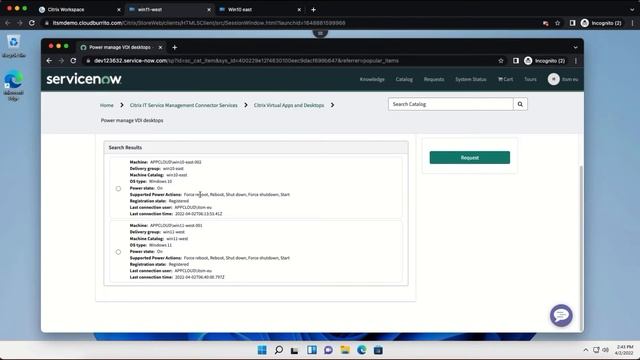Click the user avatar in ServiceNow header
Viewport: 640px width, 360px height.
[x=553, y=79]
